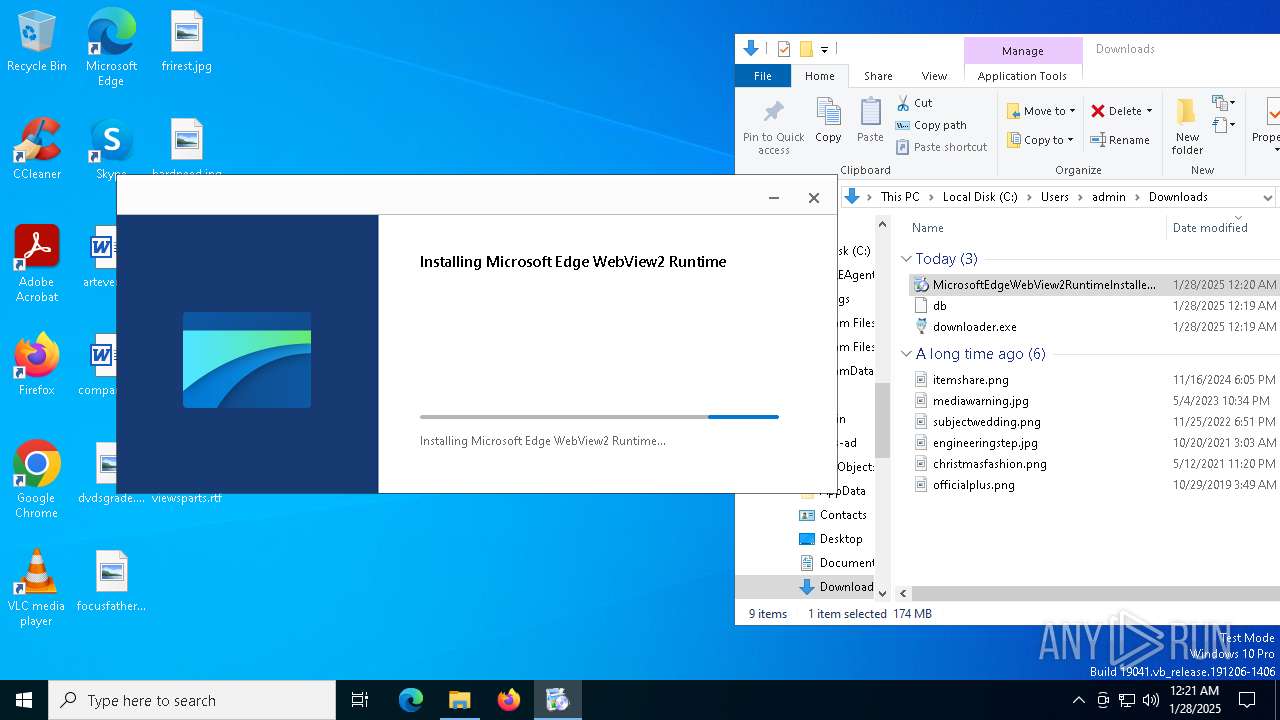Click admin breadcrumb in address bar
The image size is (1280, 720).
(x=1108, y=197)
